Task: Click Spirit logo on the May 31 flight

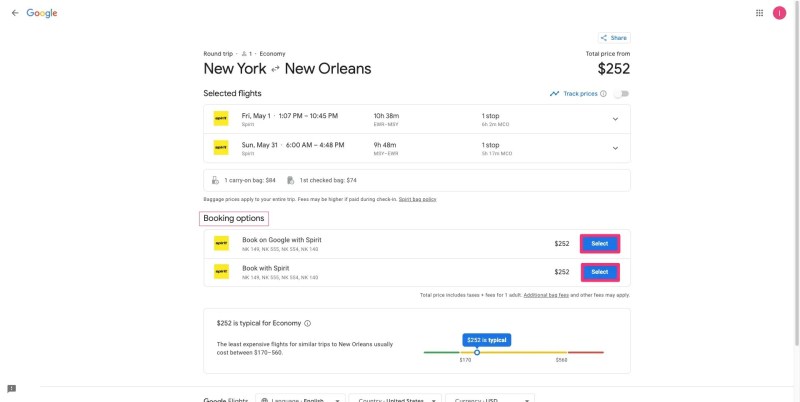Action: (221, 147)
